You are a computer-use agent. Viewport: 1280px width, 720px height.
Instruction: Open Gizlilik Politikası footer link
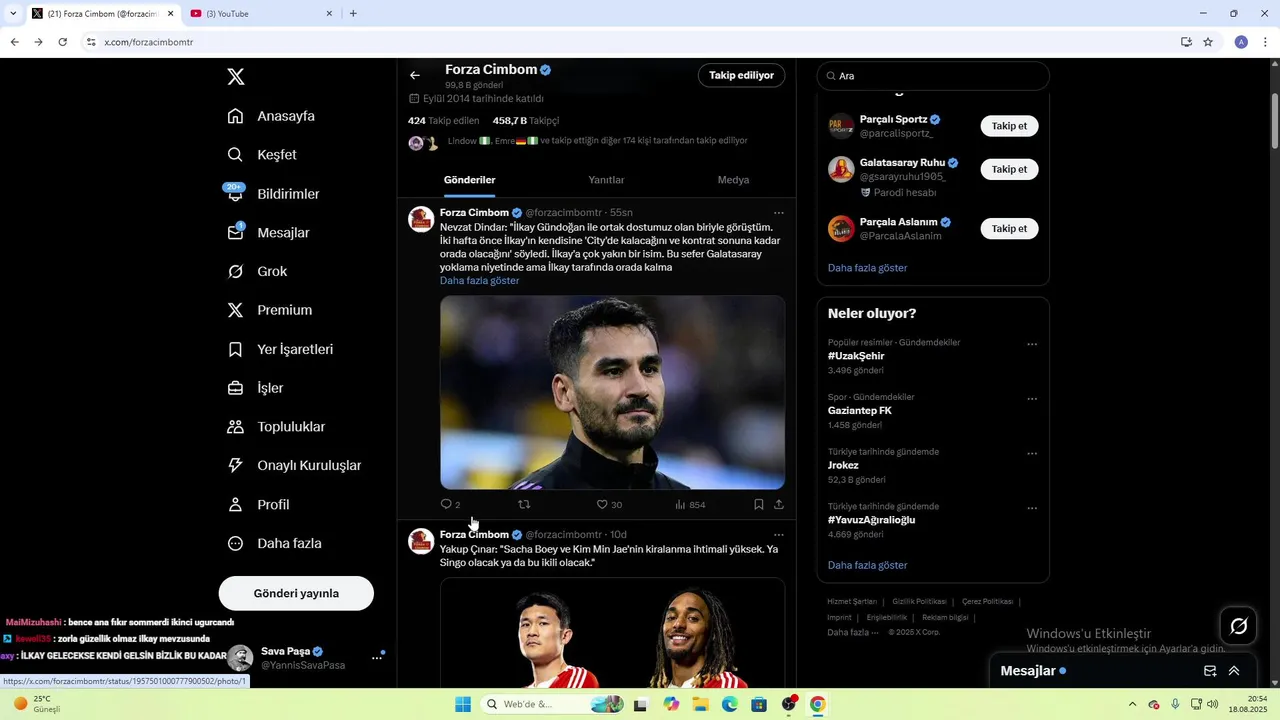919,602
